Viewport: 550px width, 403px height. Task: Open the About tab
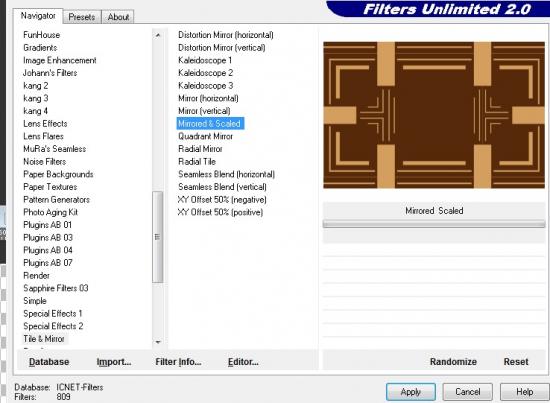point(118,17)
